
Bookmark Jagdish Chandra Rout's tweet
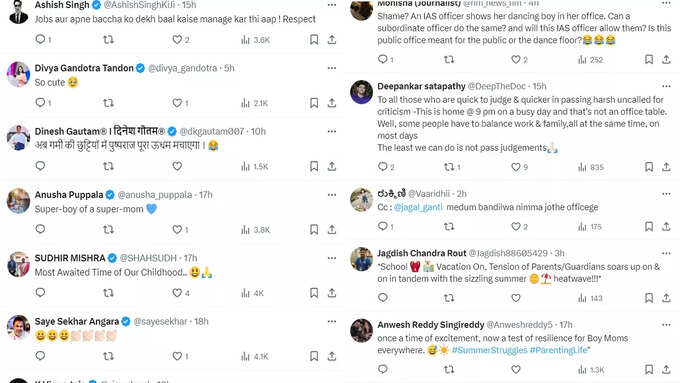pos(649,298)
